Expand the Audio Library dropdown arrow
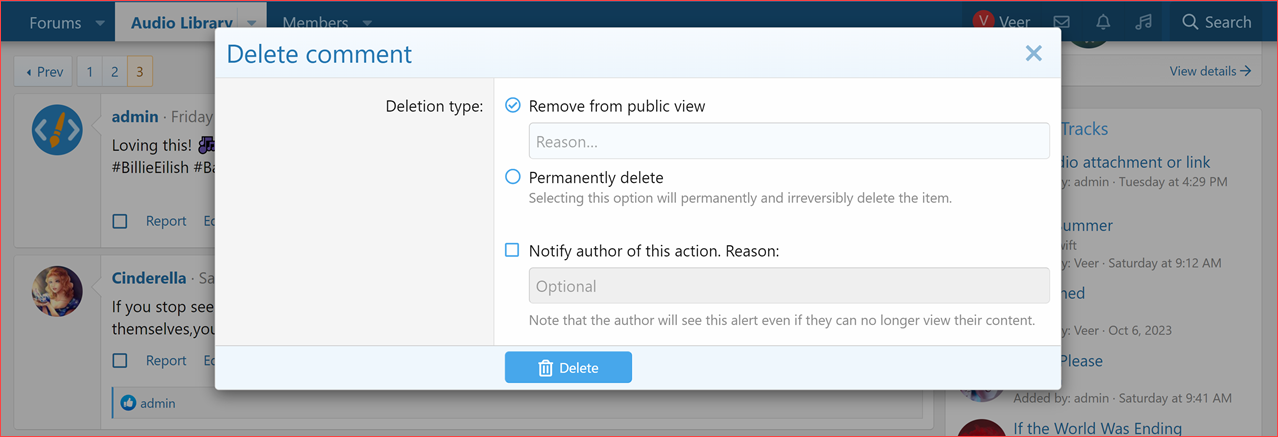This screenshot has width=1278, height=437. click(x=252, y=23)
